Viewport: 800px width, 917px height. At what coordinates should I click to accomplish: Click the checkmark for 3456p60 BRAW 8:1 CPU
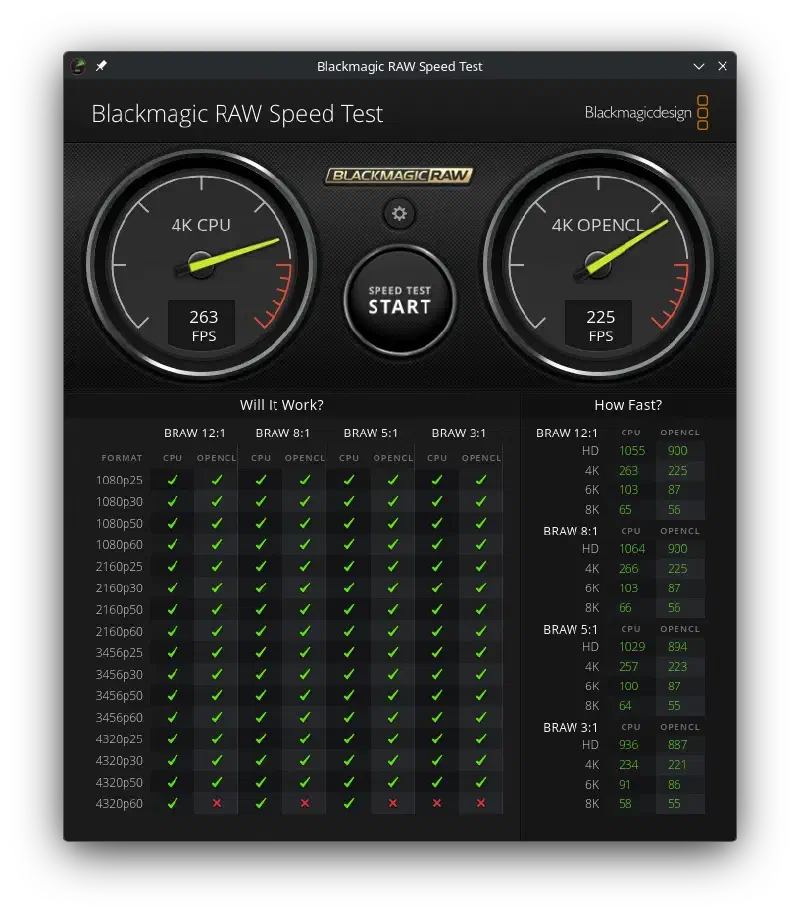[x=261, y=717]
